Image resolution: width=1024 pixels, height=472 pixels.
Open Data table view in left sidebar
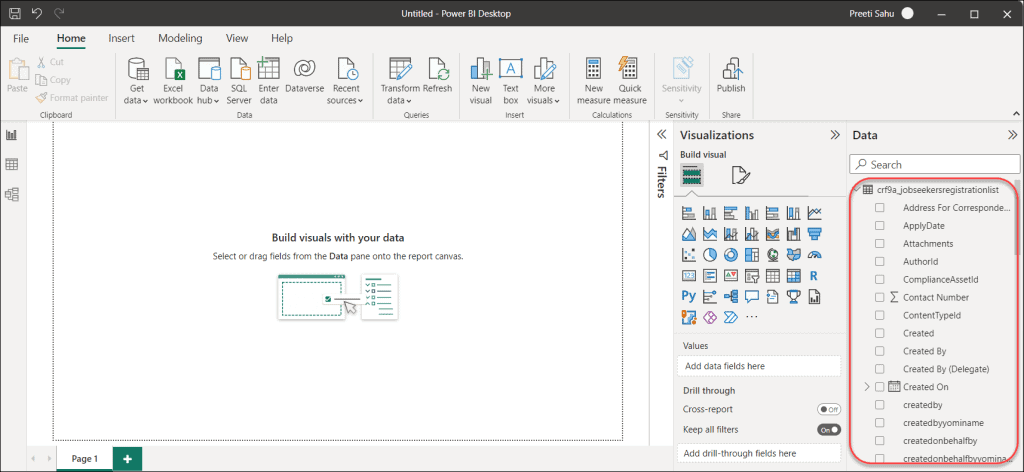point(11,165)
